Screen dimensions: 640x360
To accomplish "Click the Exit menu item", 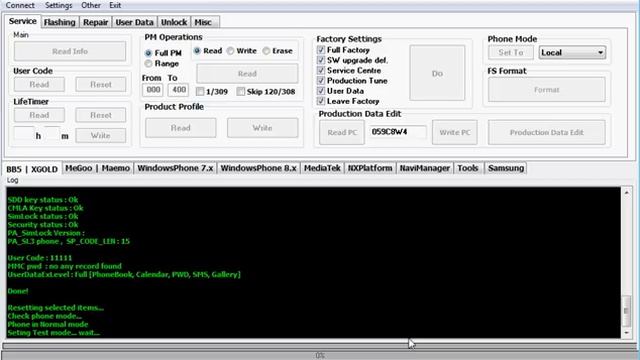I will (115, 5).
